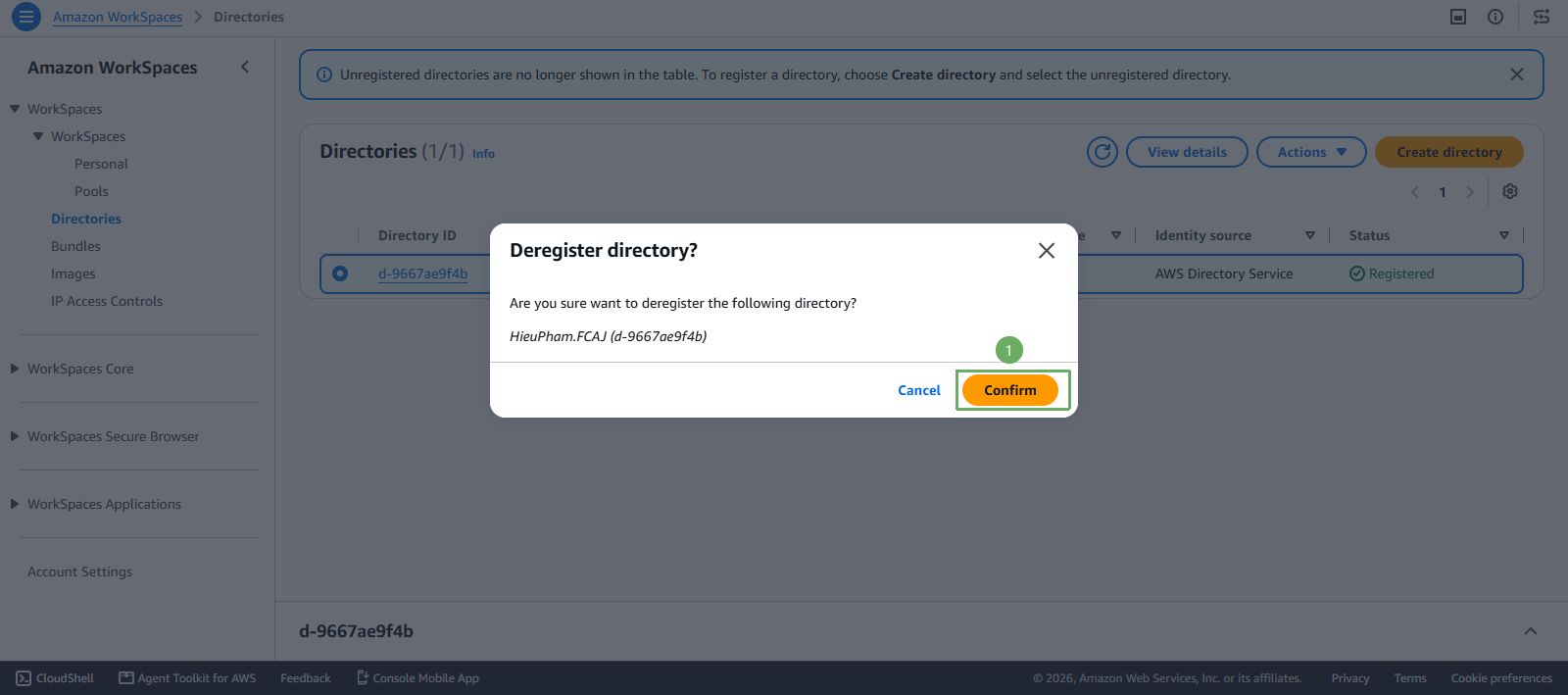Open the Actions dropdown menu
The width and height of the screenshot is (1568, 695).
[1311, 152]
